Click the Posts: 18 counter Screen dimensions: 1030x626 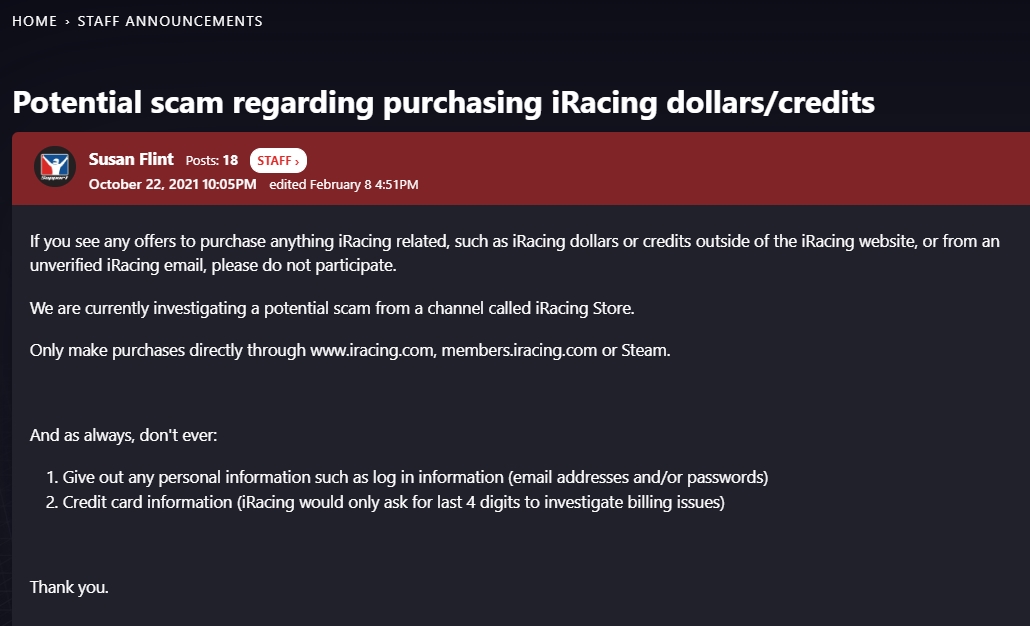coord(211,160)
